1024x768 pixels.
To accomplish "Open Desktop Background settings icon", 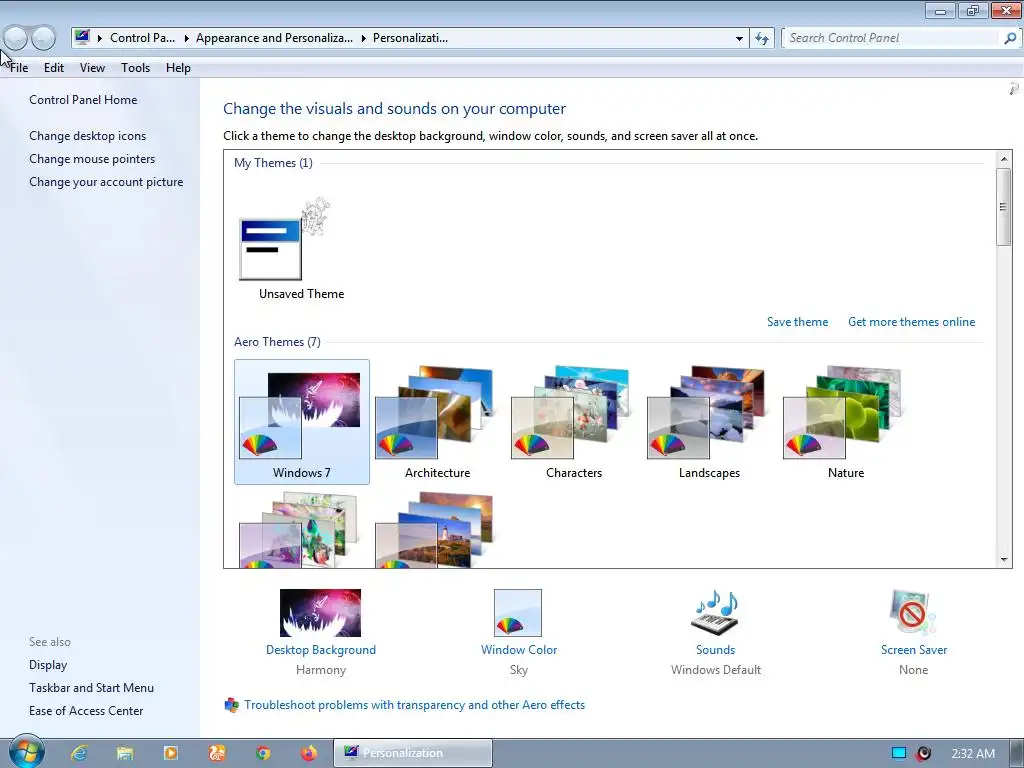I will click(x=320, y=613).
